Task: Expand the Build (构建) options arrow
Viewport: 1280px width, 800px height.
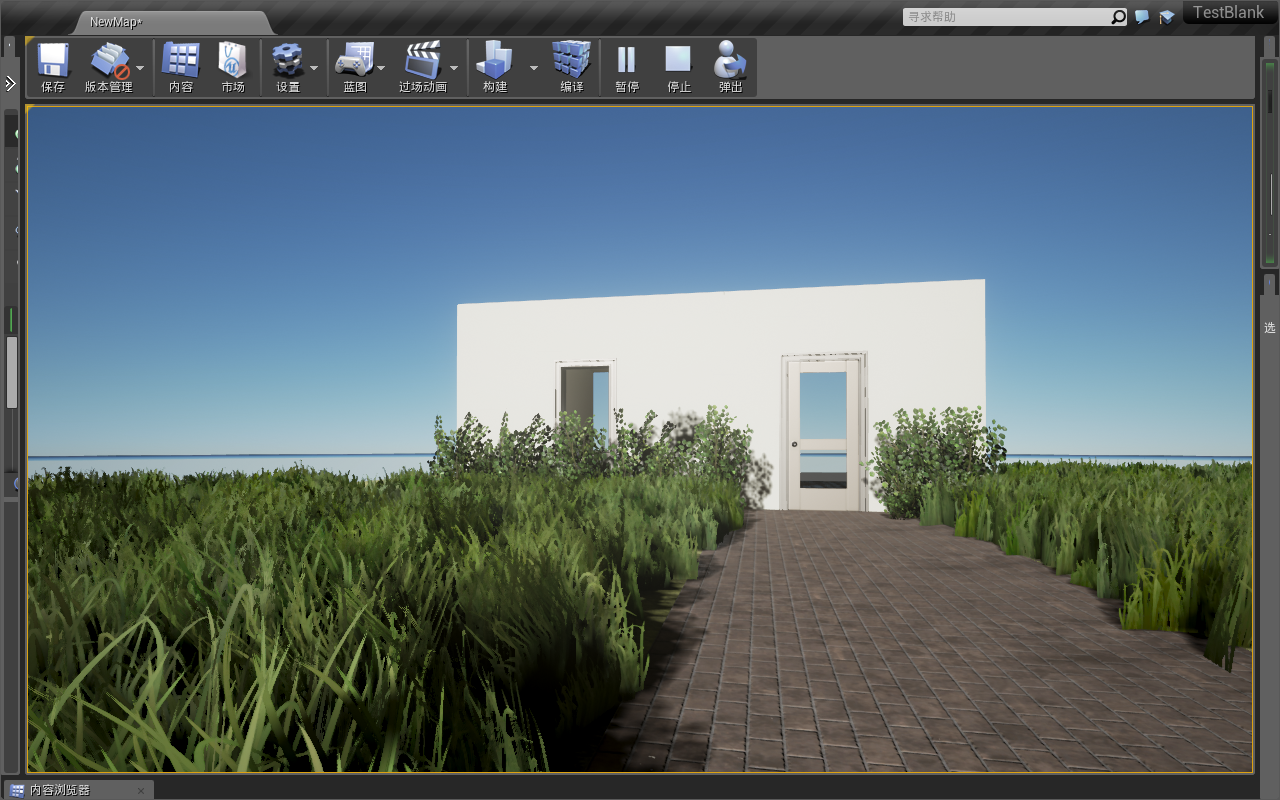Action: 533,68
